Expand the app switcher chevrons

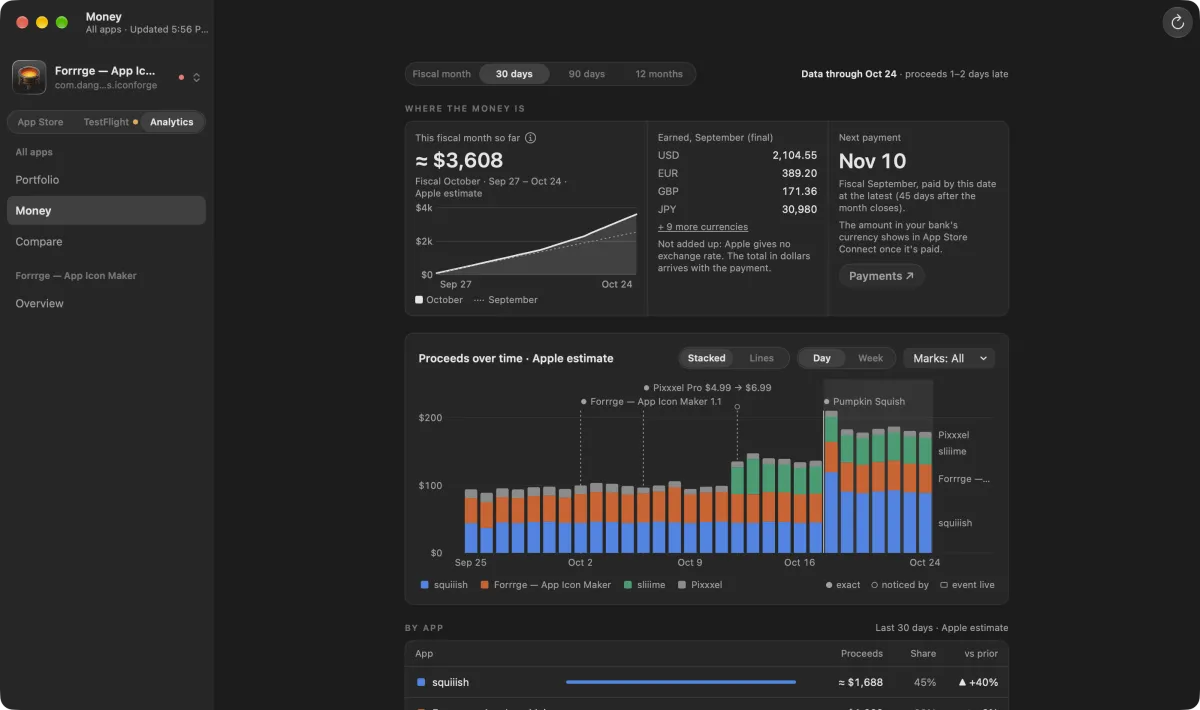tap(197, 77)
